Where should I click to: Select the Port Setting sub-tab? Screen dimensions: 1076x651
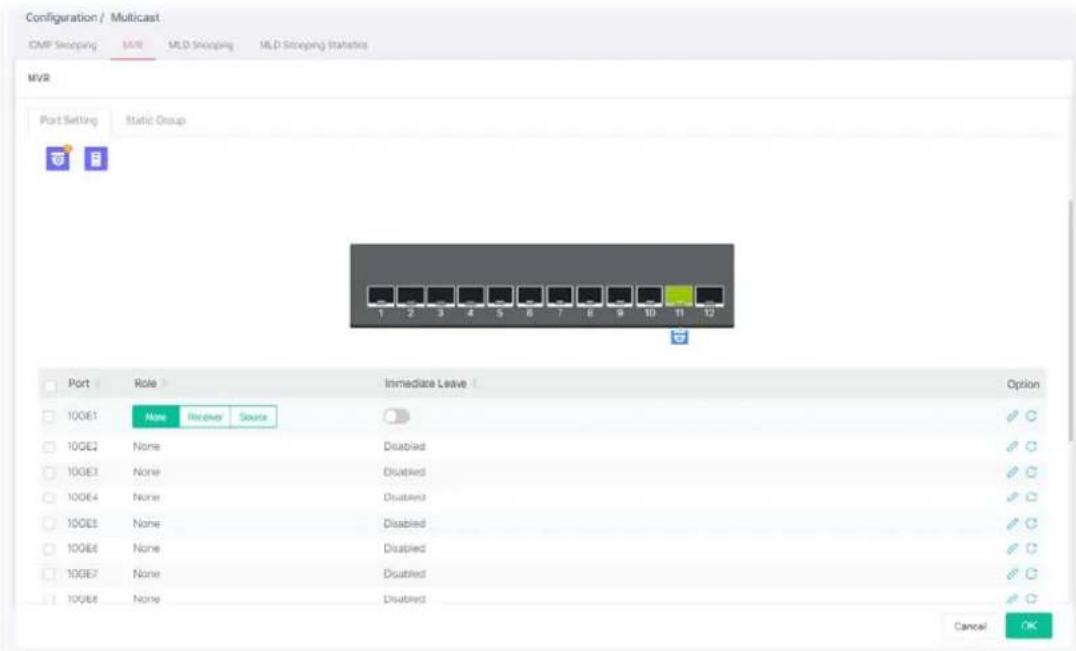[69, 120]
